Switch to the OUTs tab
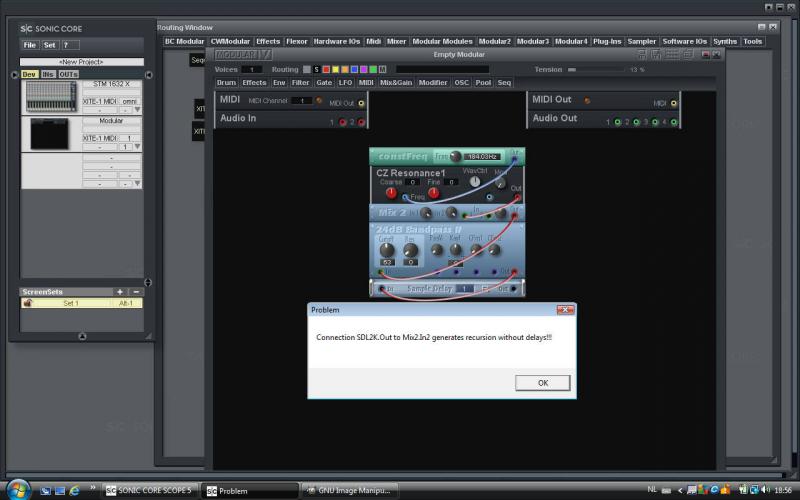 pos(68,74)
